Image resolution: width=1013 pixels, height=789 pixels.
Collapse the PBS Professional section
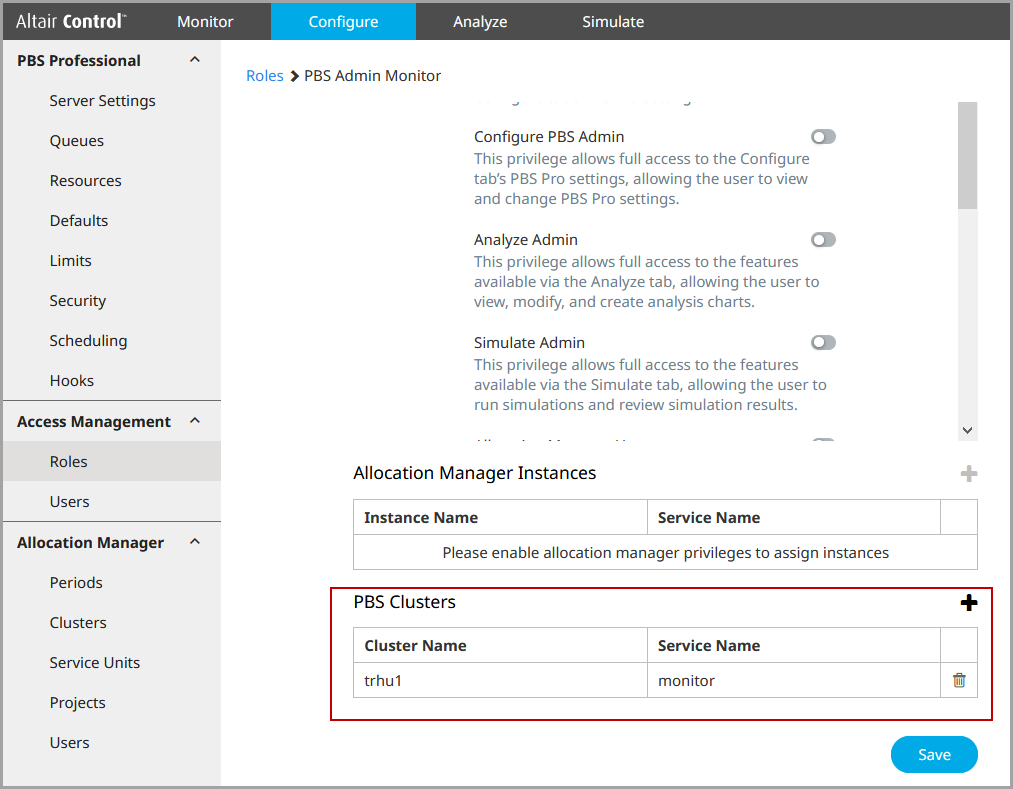195,60
